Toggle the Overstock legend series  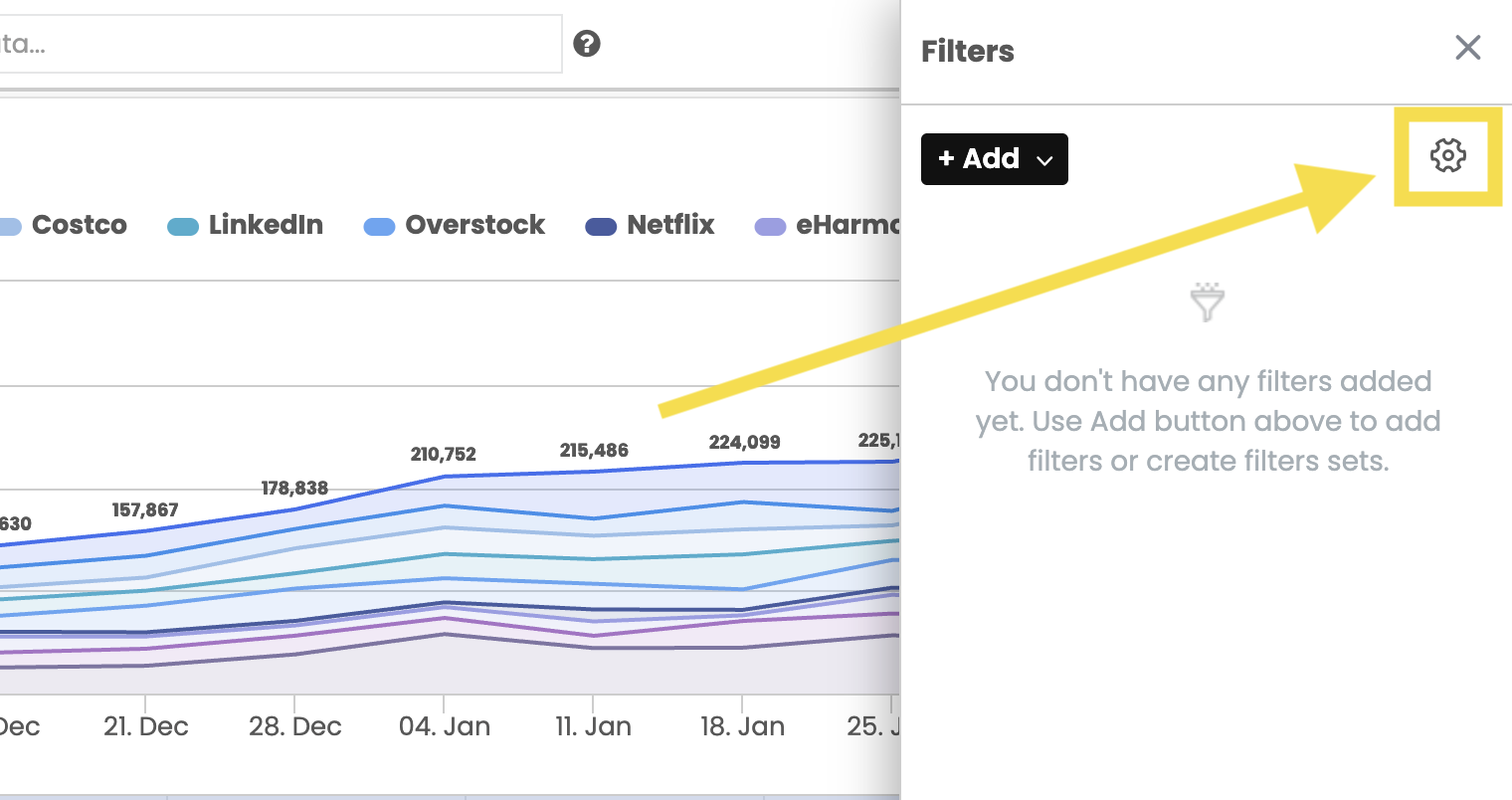coord(455,225)
